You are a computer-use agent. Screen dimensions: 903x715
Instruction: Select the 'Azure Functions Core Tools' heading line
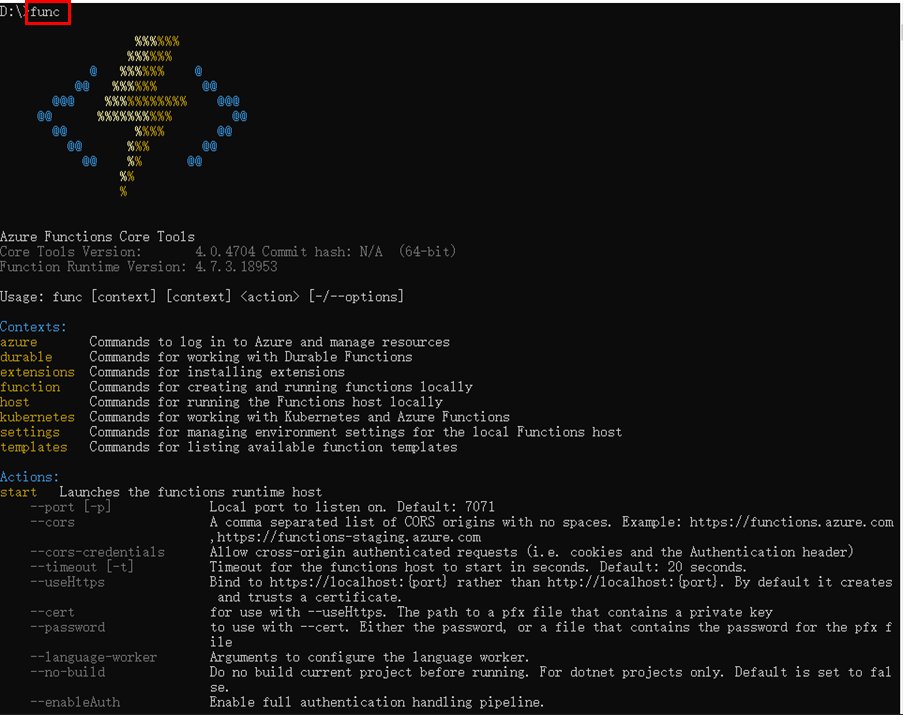(97, 237)
